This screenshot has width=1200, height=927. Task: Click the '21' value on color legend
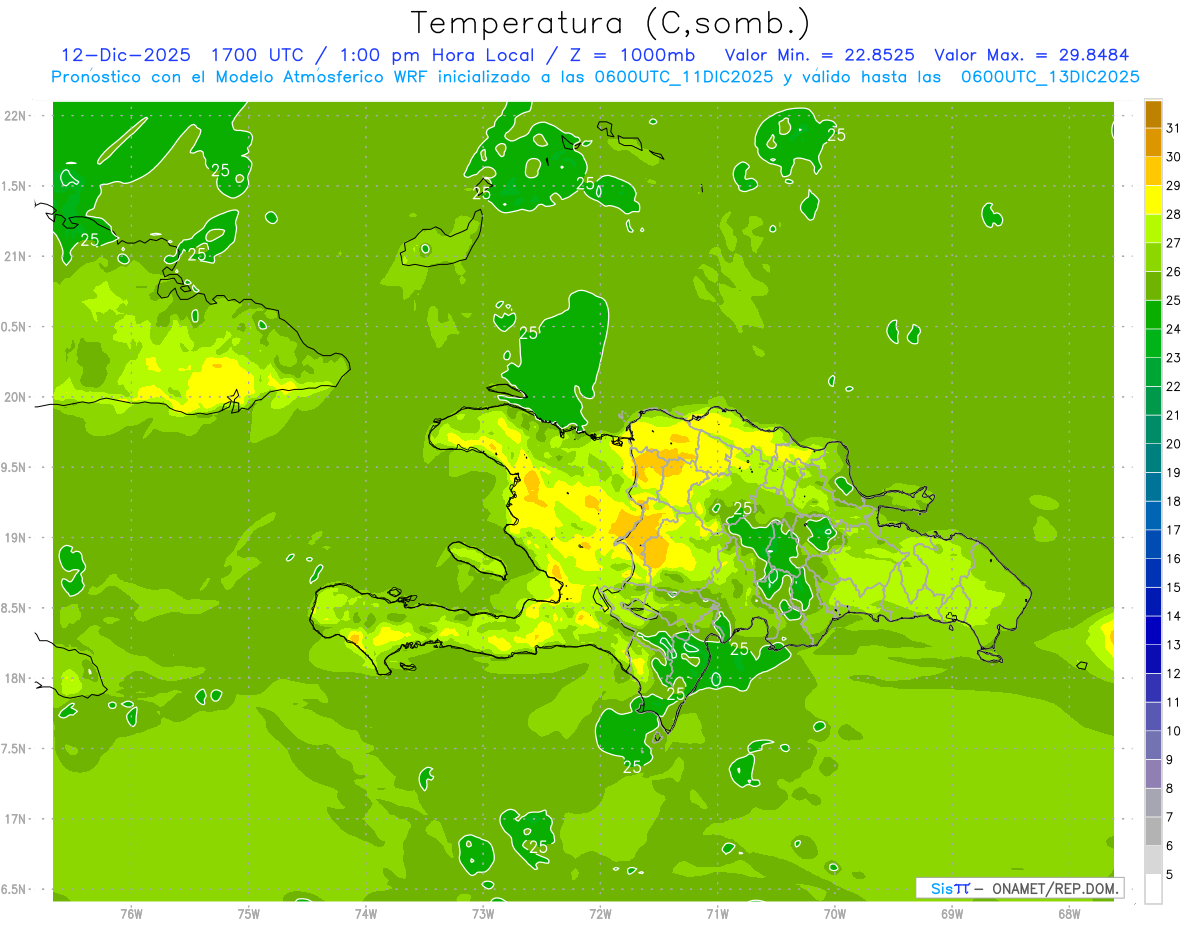pyautogui.click(x=1174, y=415)
